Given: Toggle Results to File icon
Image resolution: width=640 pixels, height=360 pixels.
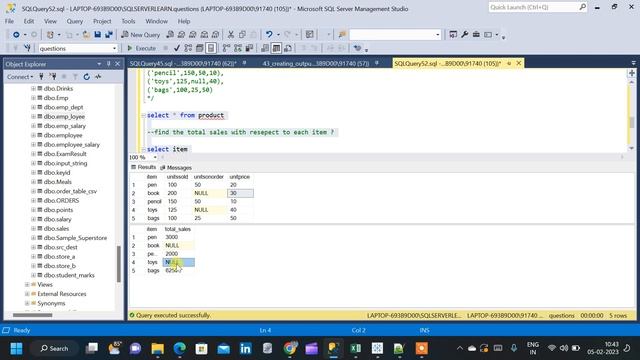Looking at the screenshot, I should (x=288, y=48).
